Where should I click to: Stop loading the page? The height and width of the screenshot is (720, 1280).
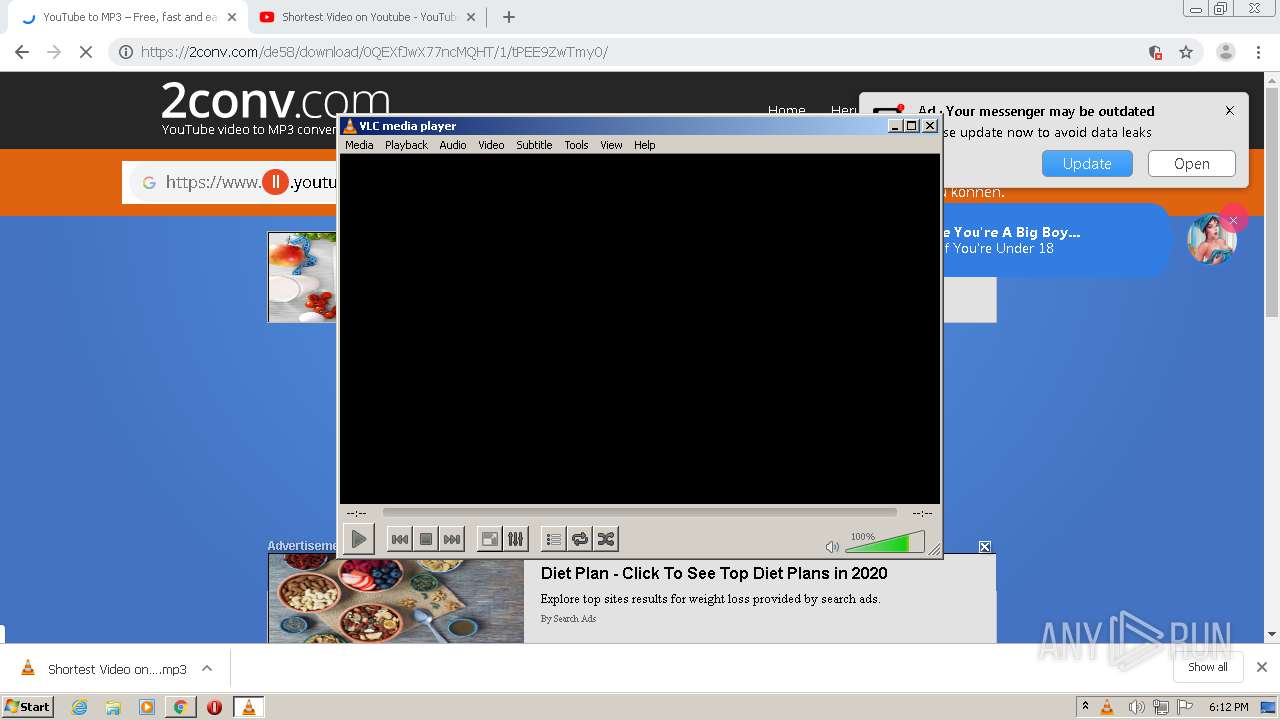(x=86, y=52)
